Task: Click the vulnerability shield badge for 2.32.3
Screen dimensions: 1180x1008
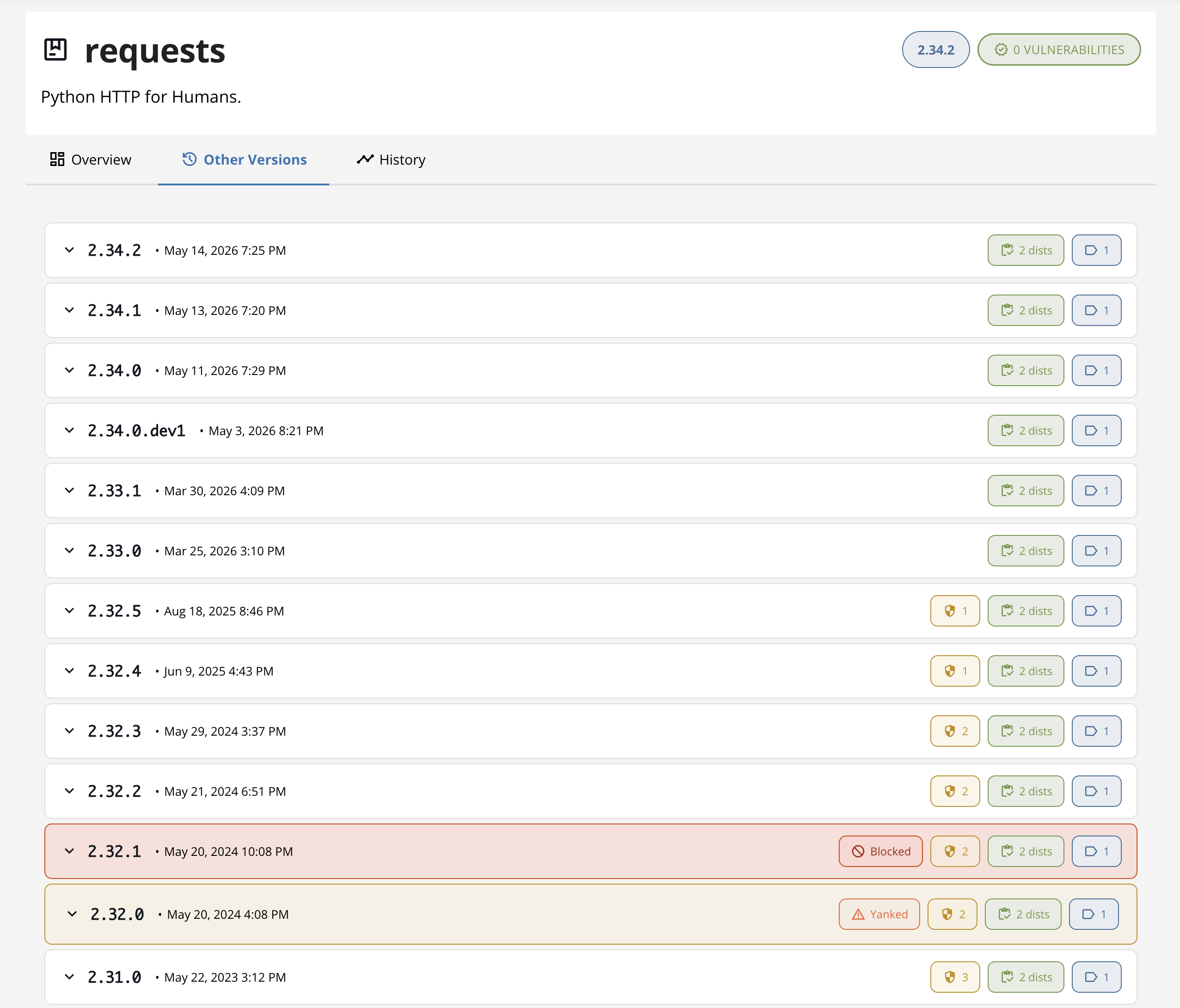Action: [955, 731]
